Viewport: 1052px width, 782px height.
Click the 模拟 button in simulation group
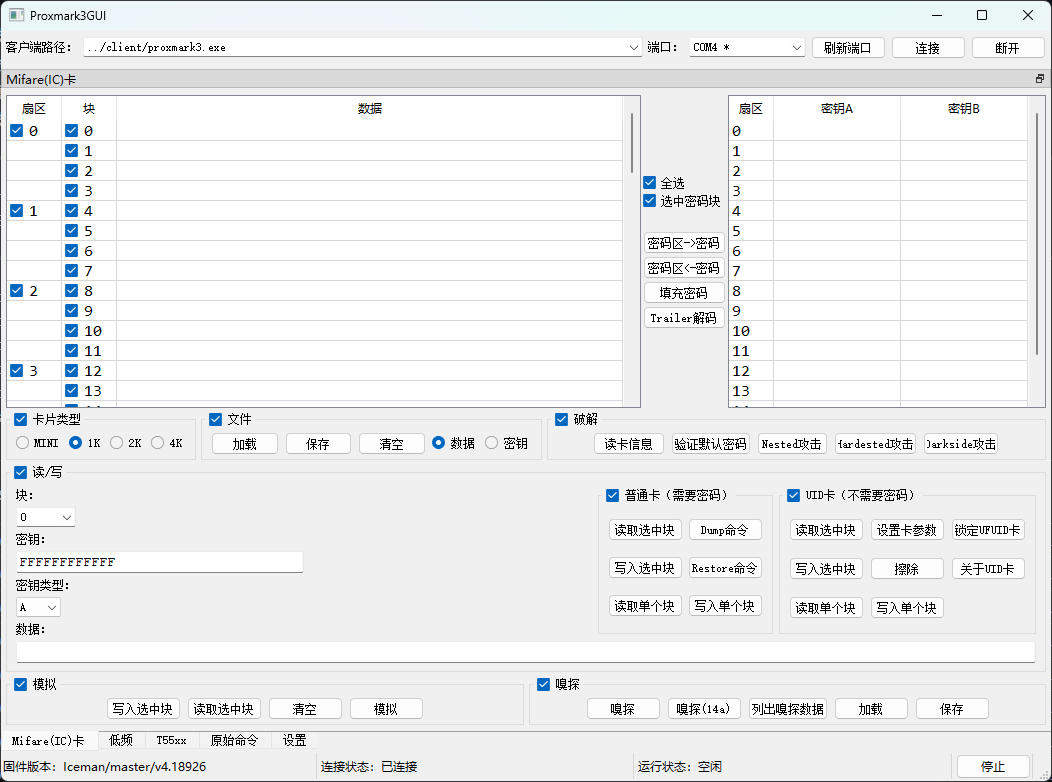[x=386, y=709]
